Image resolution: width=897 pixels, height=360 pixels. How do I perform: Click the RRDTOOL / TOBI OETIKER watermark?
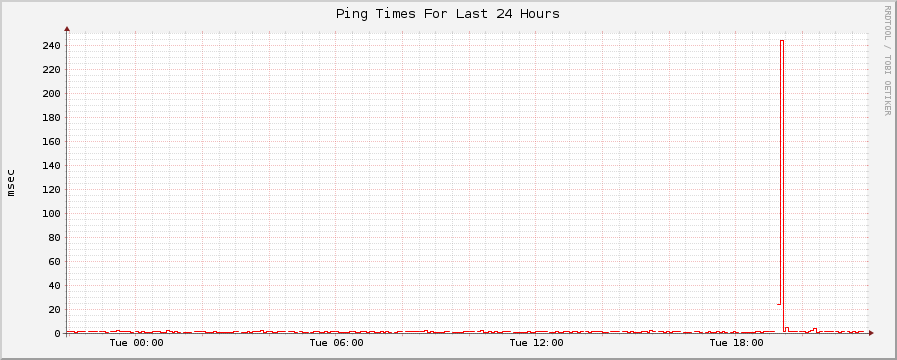[x=887, y=60]
